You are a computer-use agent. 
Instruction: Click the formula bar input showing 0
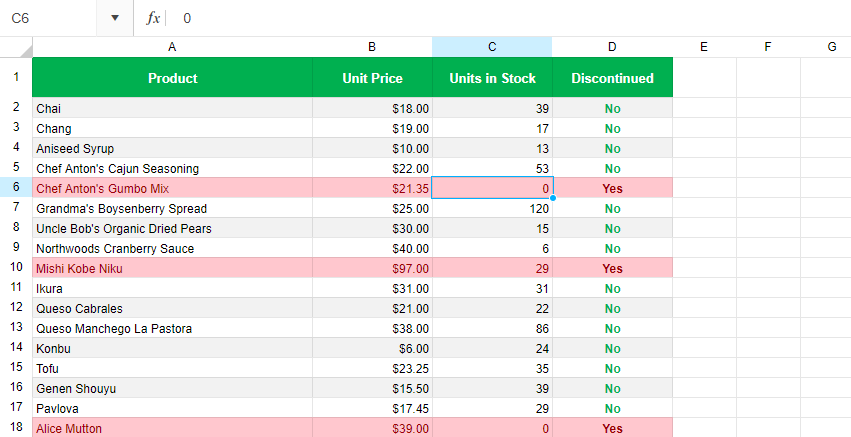pos(510,18)
